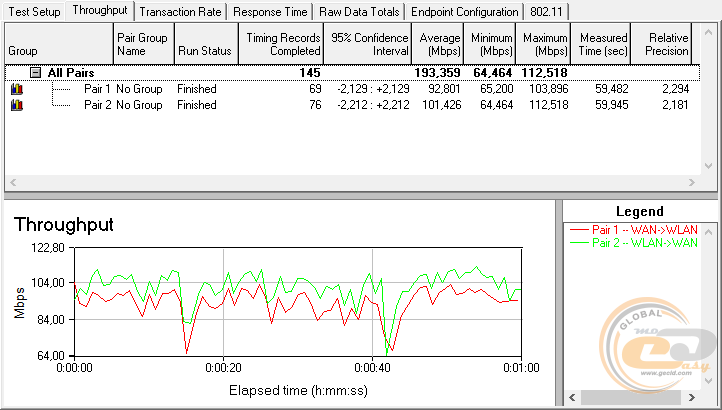This screenshot has height=410, width=722.
Task: Click Pair 1 measured time 59,482
Action: pyautogui.click(x=611, y=89)
